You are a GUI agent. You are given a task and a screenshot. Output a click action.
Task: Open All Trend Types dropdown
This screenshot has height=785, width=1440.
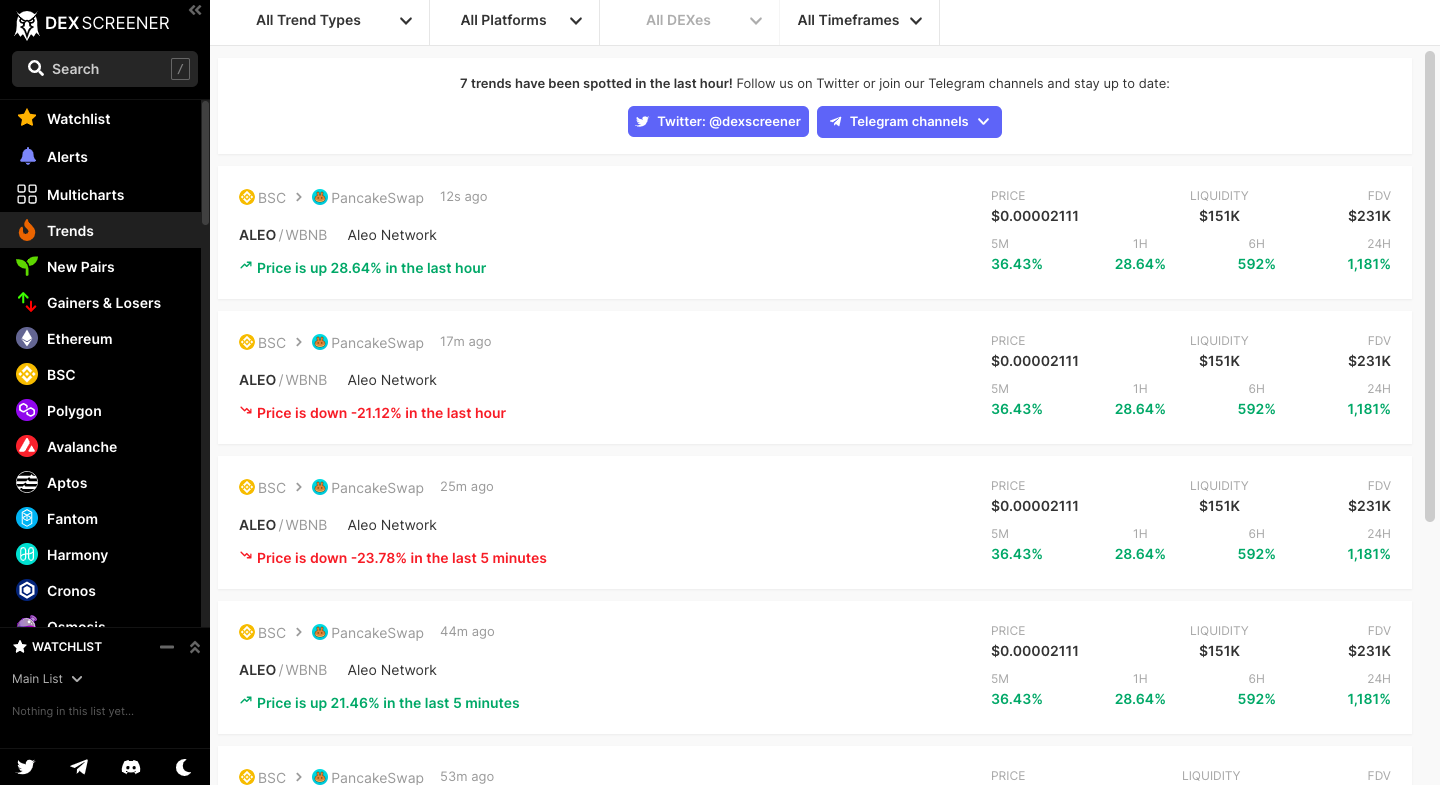point(334,20)
